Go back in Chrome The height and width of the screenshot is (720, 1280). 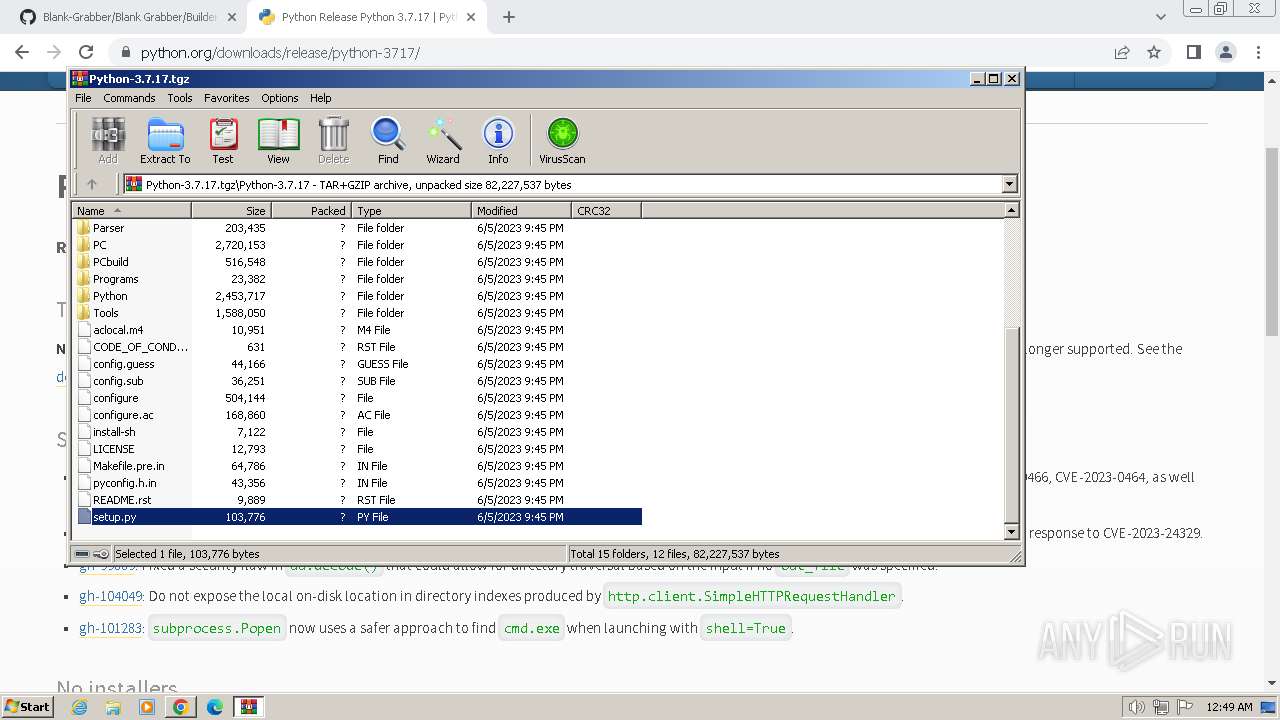22,52
